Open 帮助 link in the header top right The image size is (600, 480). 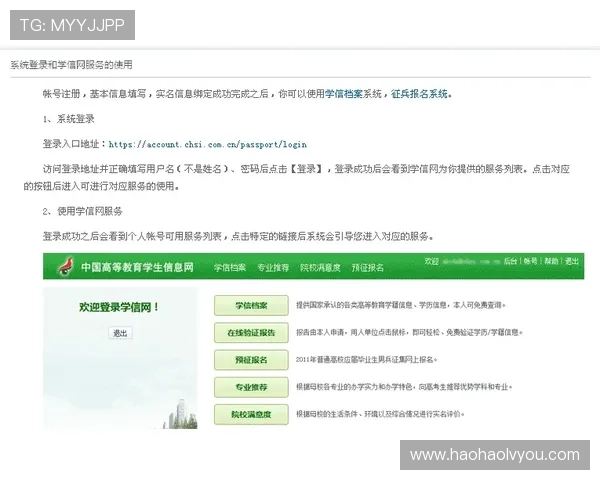[x=551, y=261]
